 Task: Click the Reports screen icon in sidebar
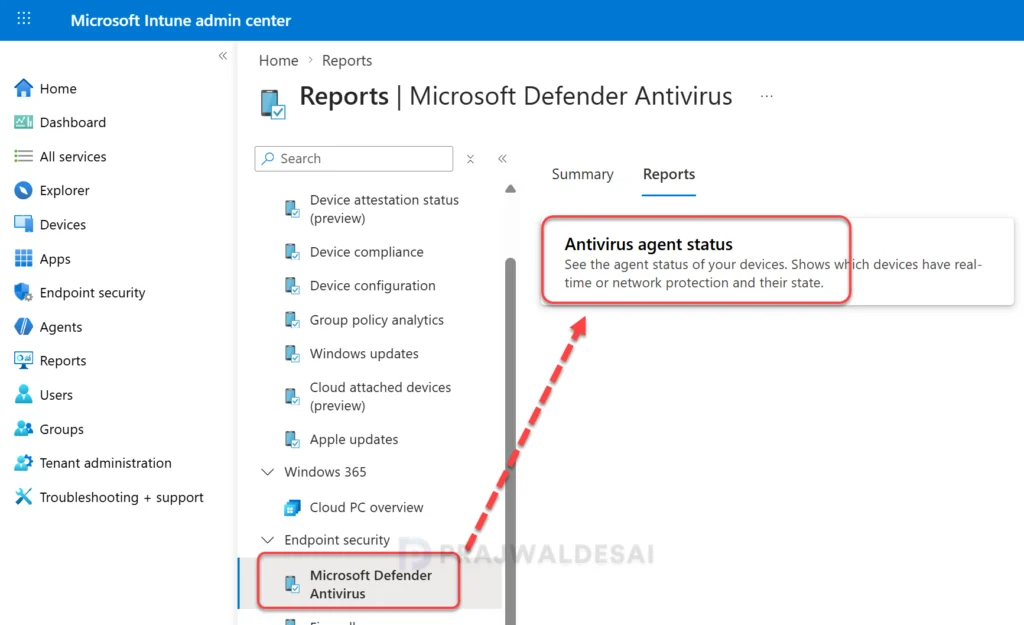point(24,360)
